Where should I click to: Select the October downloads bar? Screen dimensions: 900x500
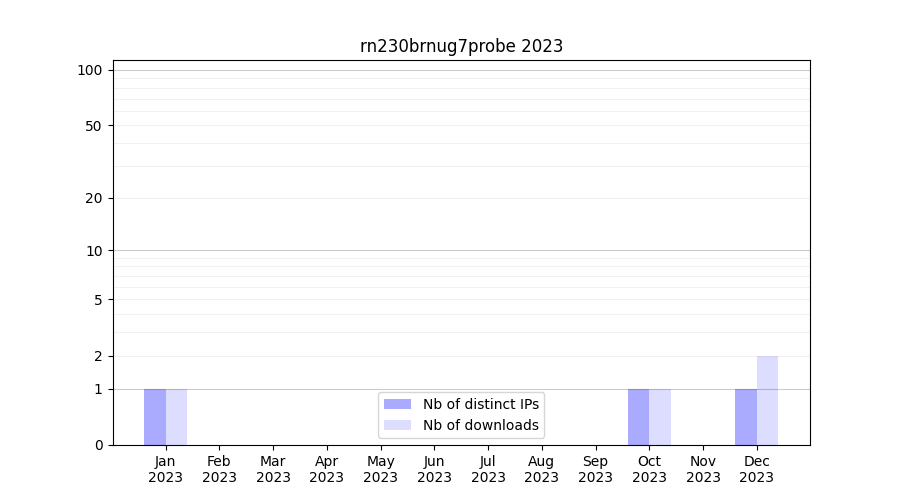point(660,417)
